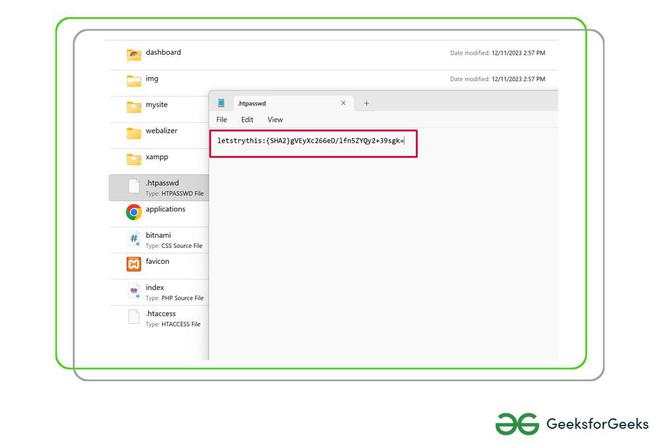660x446 pixels.
Task: Select the bitnami file name
Action: pos(158,235)
